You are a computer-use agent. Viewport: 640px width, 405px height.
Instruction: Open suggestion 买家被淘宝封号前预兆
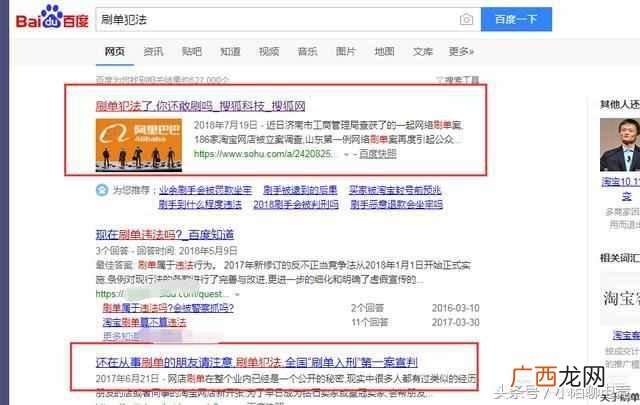(x=395, y=190)
